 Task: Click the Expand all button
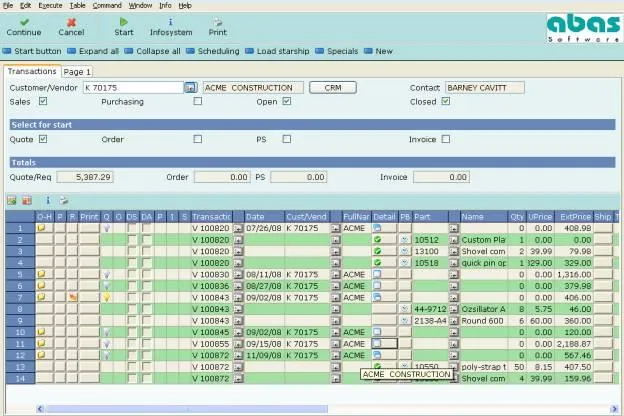(94, 51)
